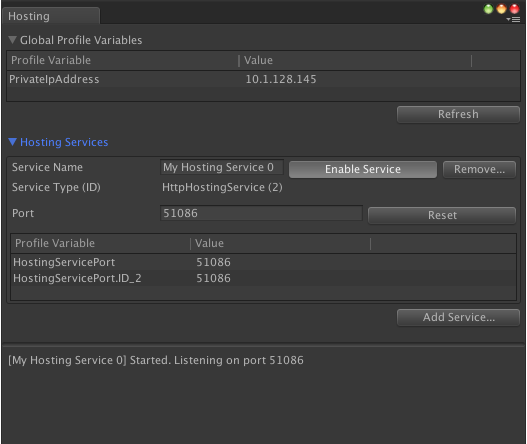Click the Hosting Services section title
This screenshot has height=444, width=527.
coord(64,142)
